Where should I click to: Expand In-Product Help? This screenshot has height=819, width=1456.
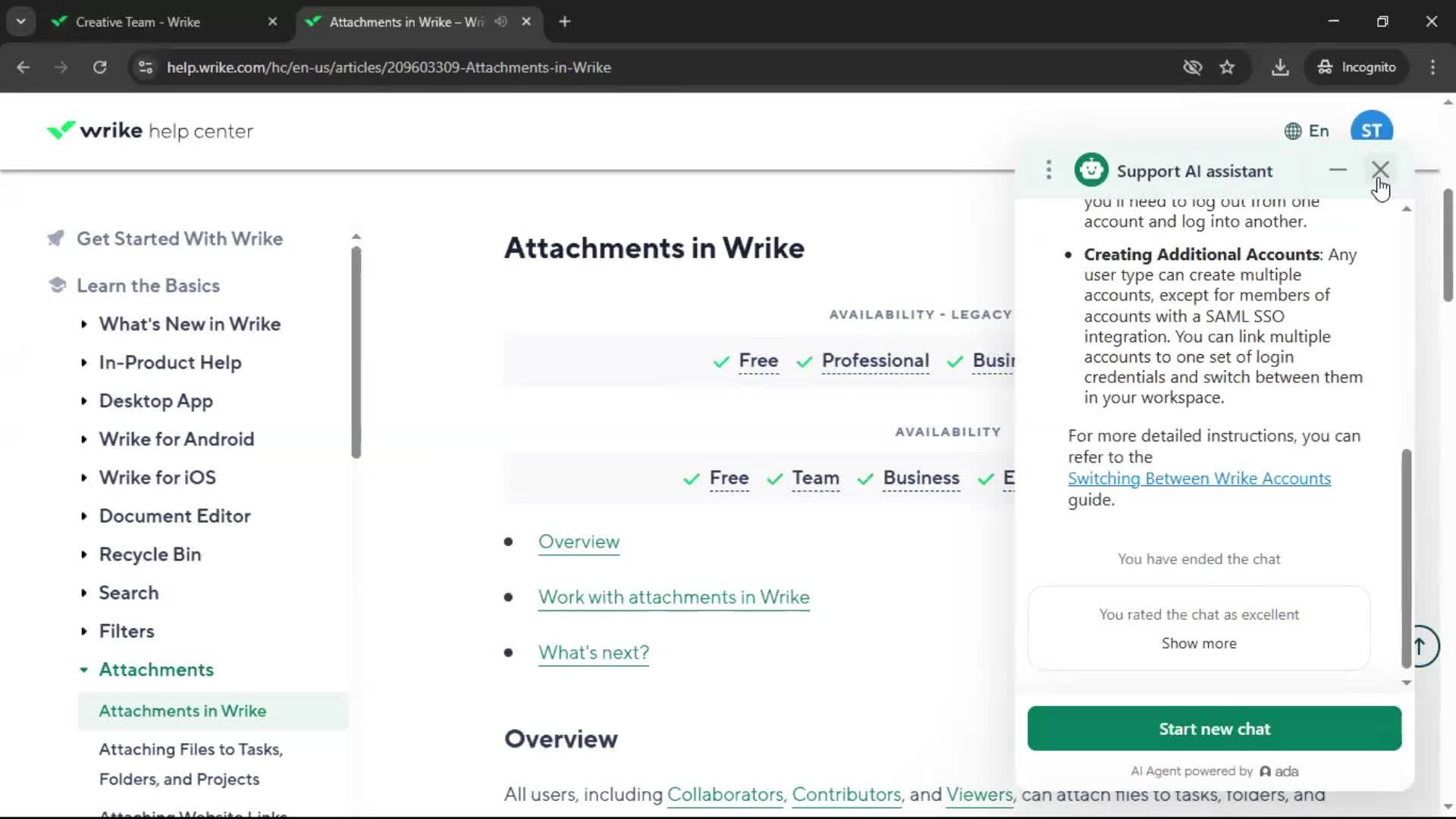click(170, 362)
